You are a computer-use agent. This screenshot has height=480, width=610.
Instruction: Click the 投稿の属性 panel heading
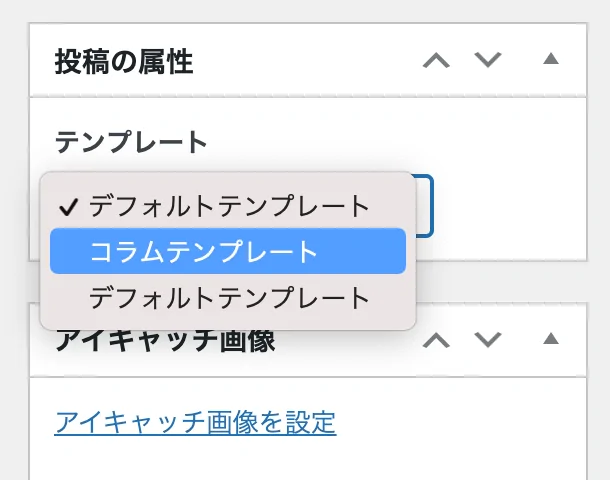(124, 61)
